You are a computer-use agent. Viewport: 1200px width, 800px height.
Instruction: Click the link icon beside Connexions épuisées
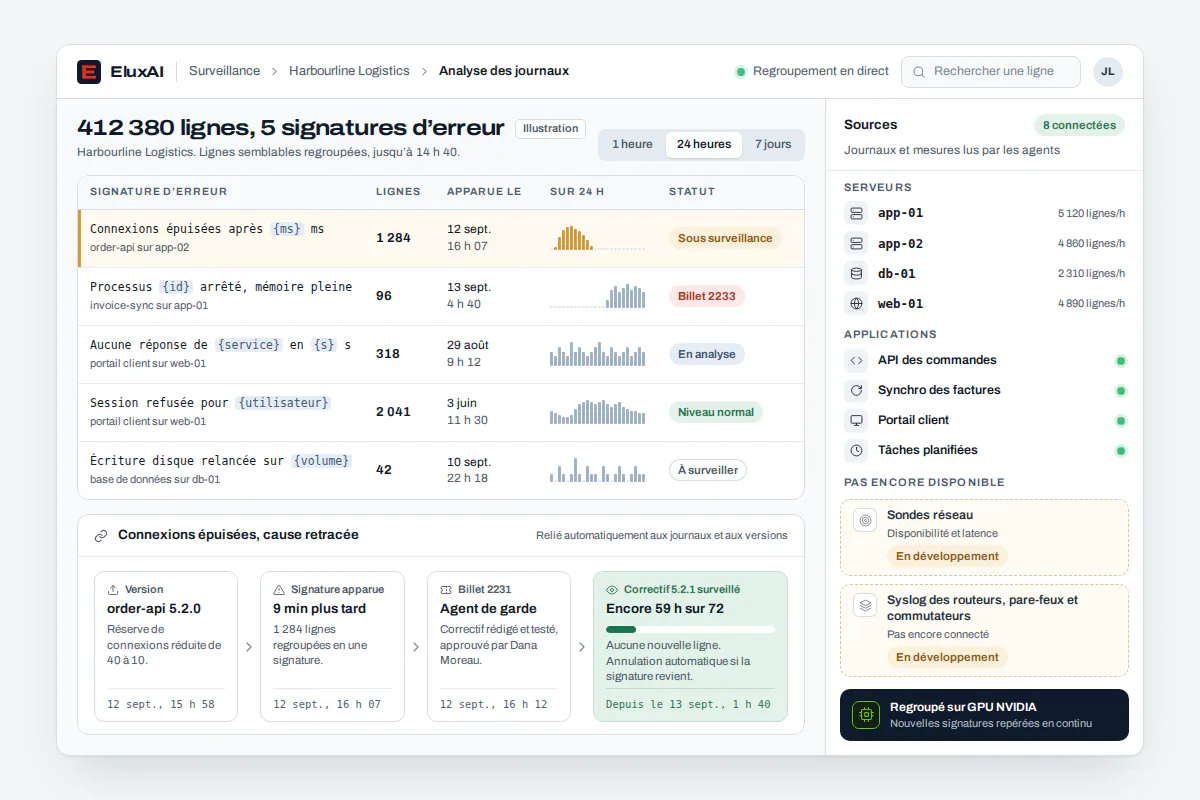pos(101,536)
